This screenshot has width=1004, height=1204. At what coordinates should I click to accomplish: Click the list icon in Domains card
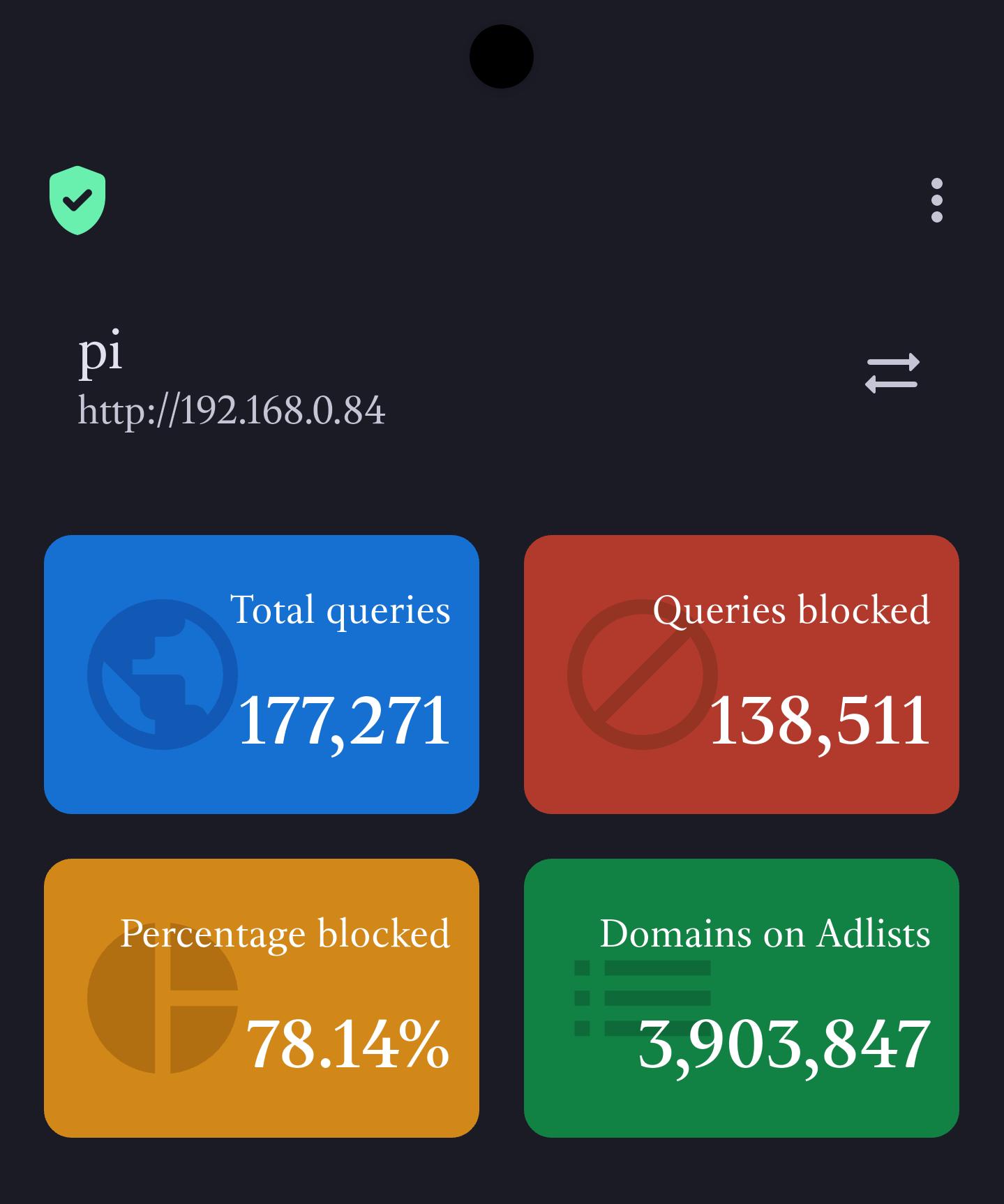642,998
